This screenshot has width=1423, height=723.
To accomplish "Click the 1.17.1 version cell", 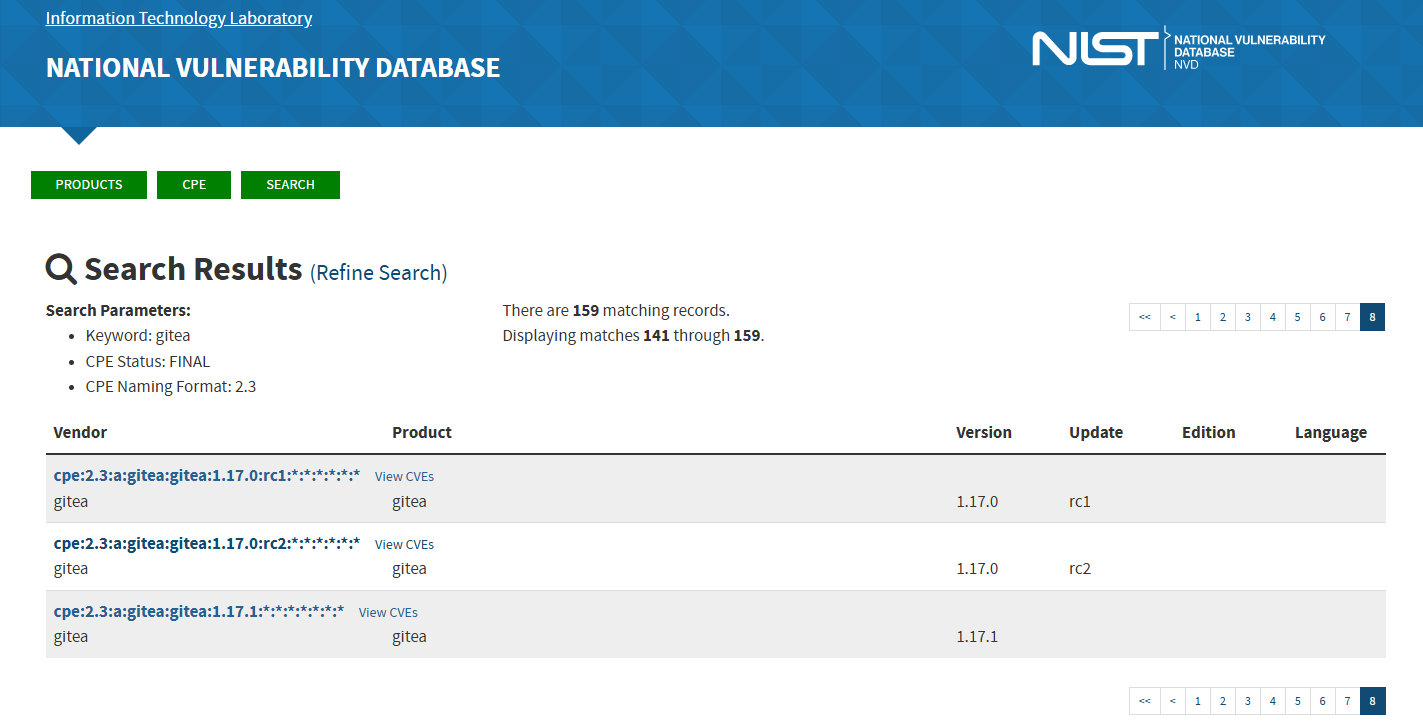I will tap(977, 637).
